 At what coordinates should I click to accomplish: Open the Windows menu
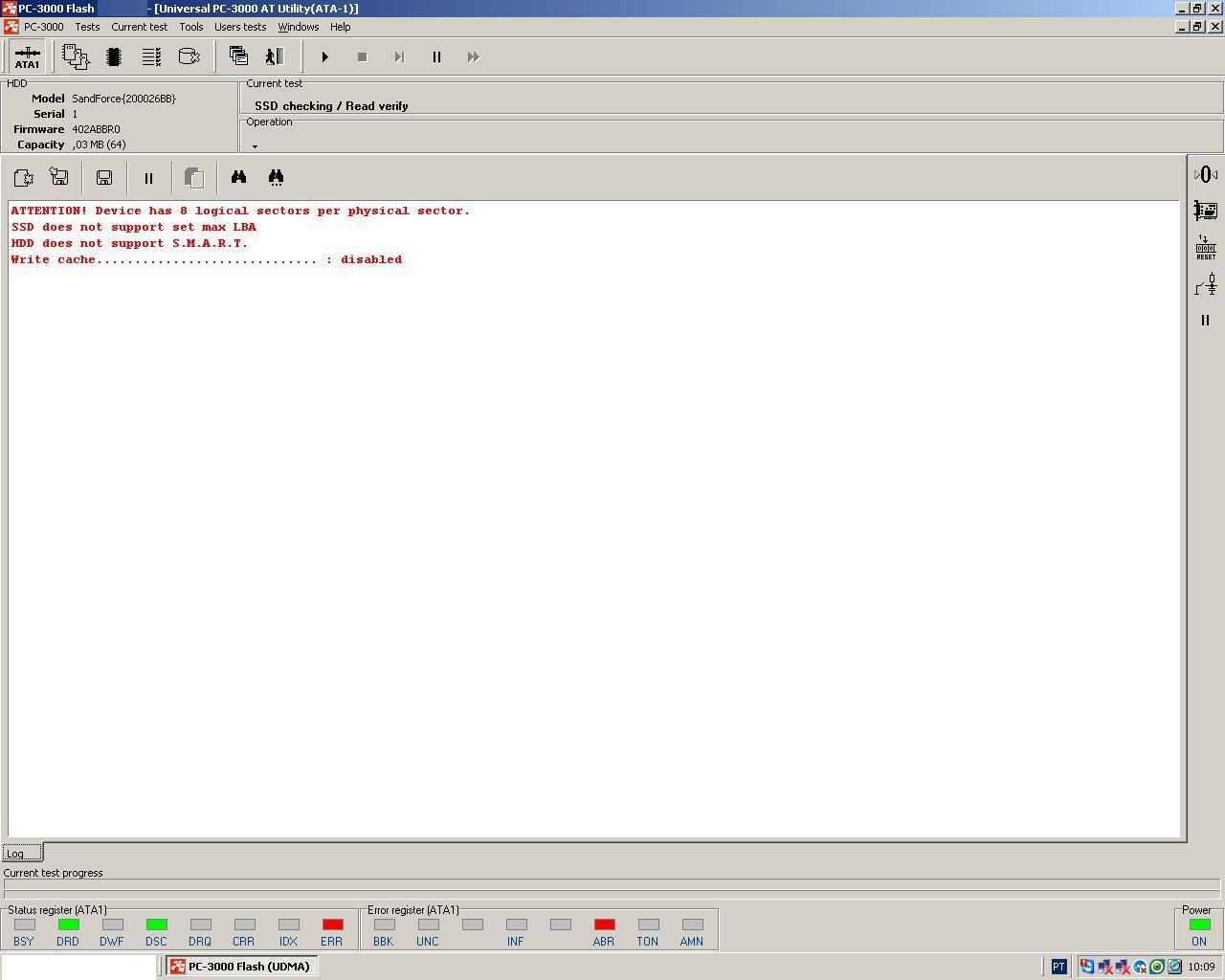(299, 27)
